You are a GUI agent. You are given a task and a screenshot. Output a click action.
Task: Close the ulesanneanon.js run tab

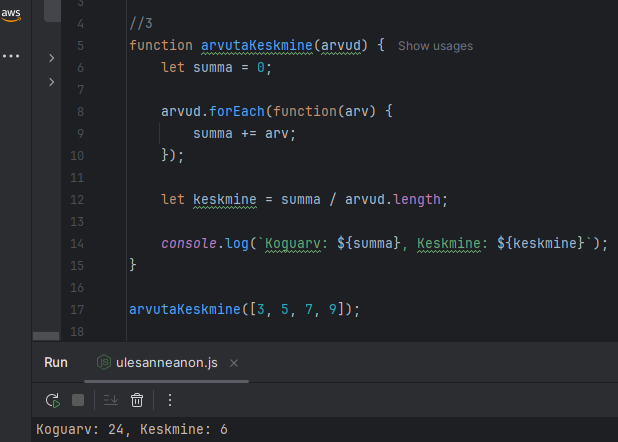click(234, 363)
